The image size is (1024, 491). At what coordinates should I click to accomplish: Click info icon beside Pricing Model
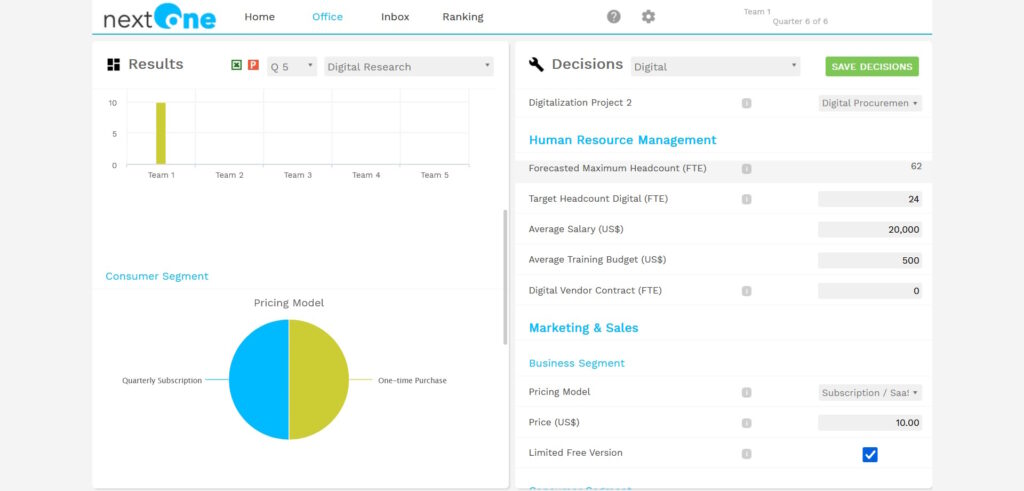coord(746,393)
